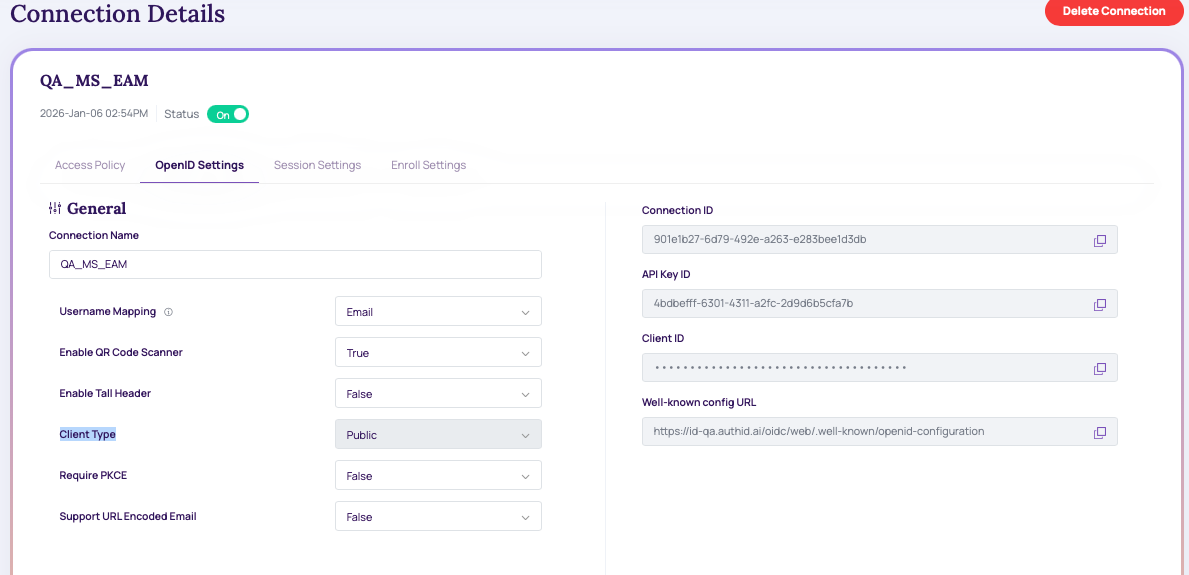1189x575 pixels.
Task: Copy the Connection ID value
Action: click(x=1100, y=240)
